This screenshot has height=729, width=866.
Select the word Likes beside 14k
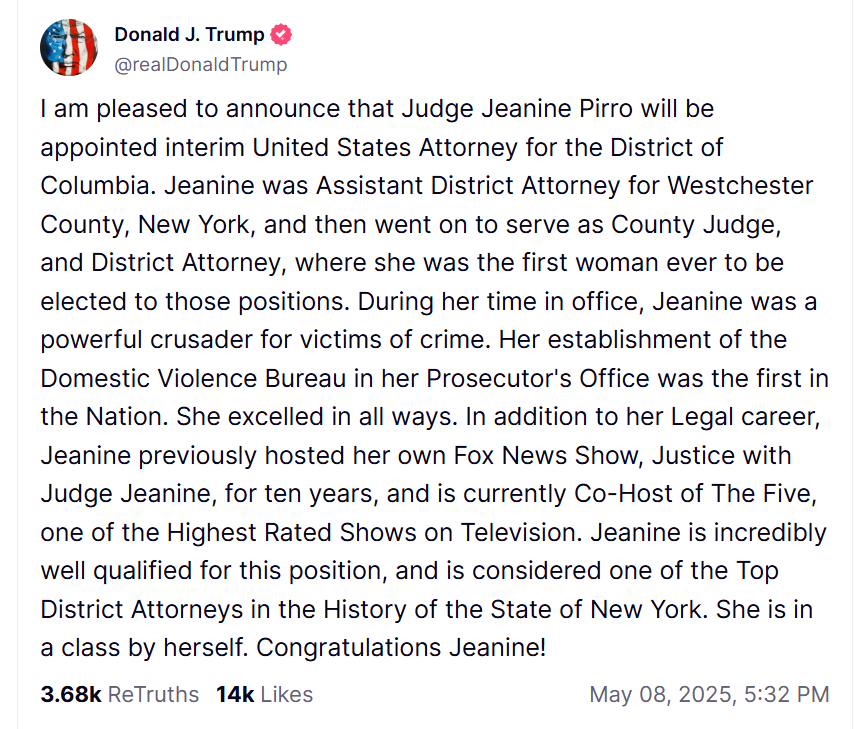(287, 694)
